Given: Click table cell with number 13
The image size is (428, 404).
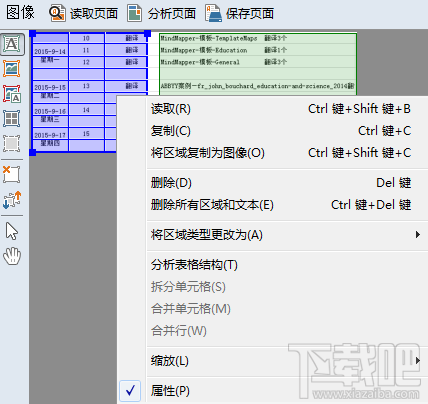Looking at the screenshot, I should pos(86,86).
